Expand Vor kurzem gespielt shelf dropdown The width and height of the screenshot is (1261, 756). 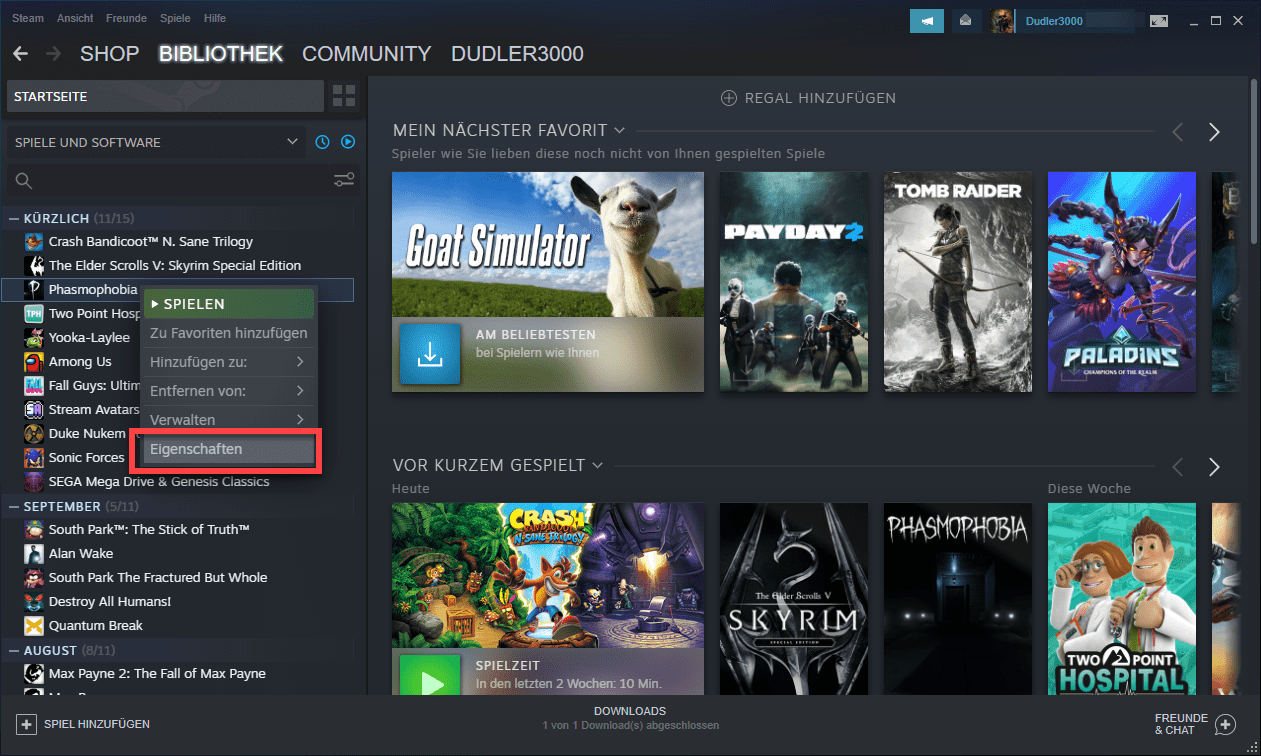tap(598, 465)
